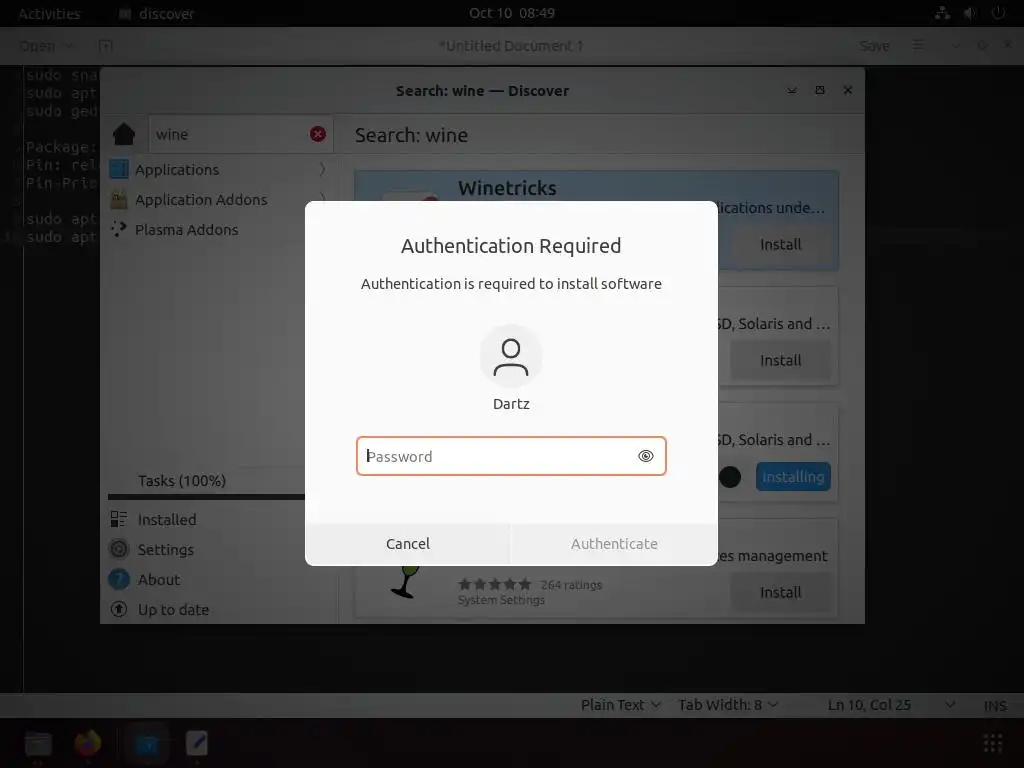Click the Password input field
Image resolution: width=1024 pixels, height=768 pixels.
511,456
